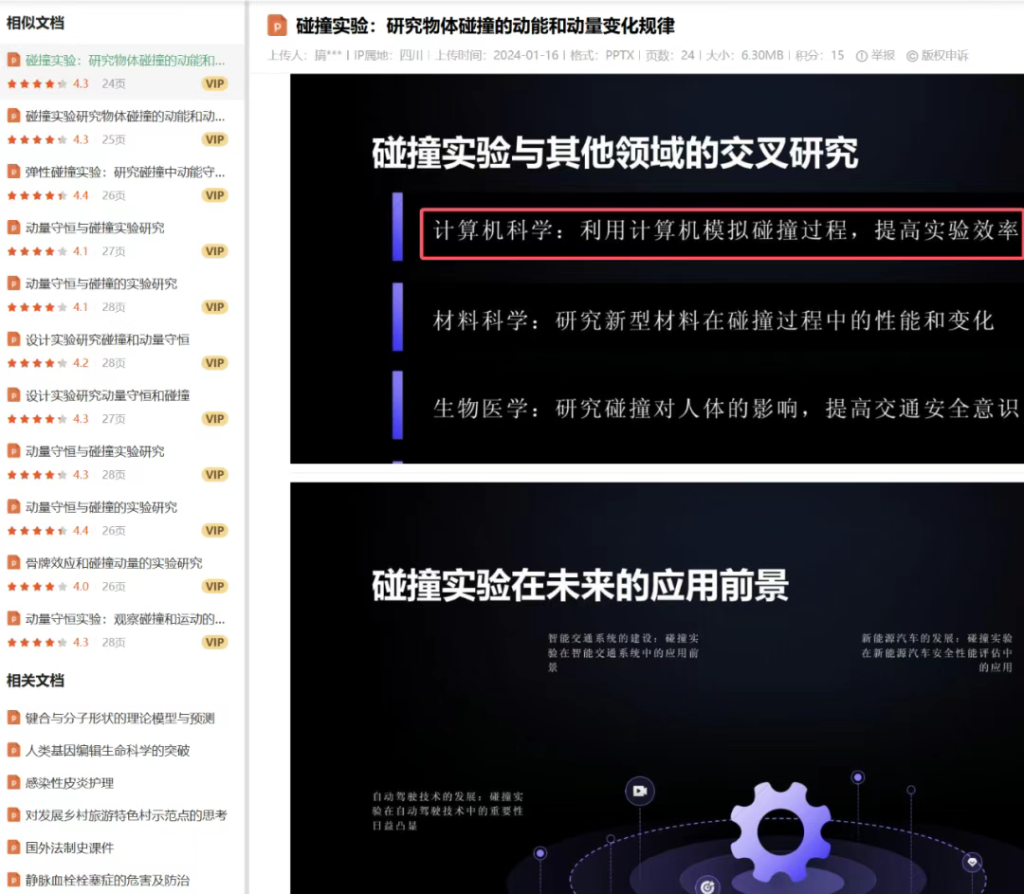
Task: Click the document icon beside 感染性皮炎护理
Action: 13,782
